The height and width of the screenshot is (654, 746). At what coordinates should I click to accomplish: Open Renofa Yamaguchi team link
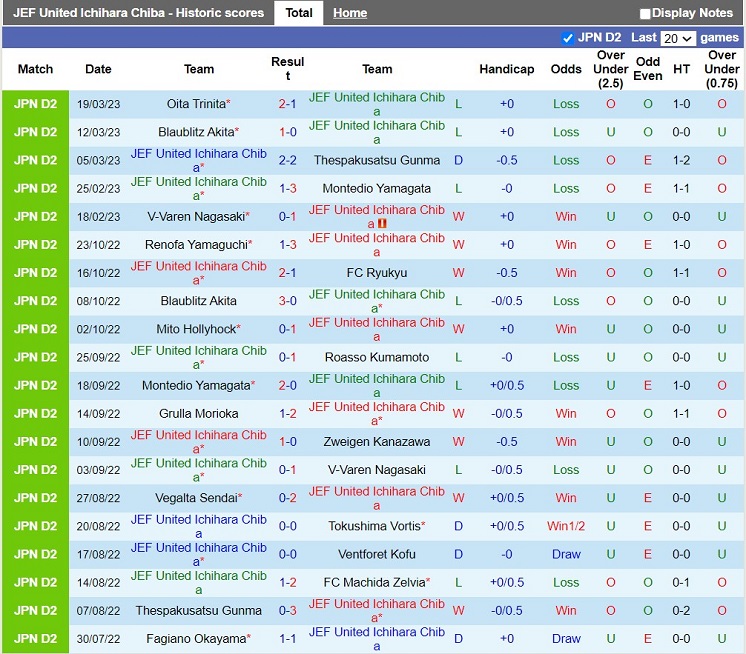click(196, 244)
